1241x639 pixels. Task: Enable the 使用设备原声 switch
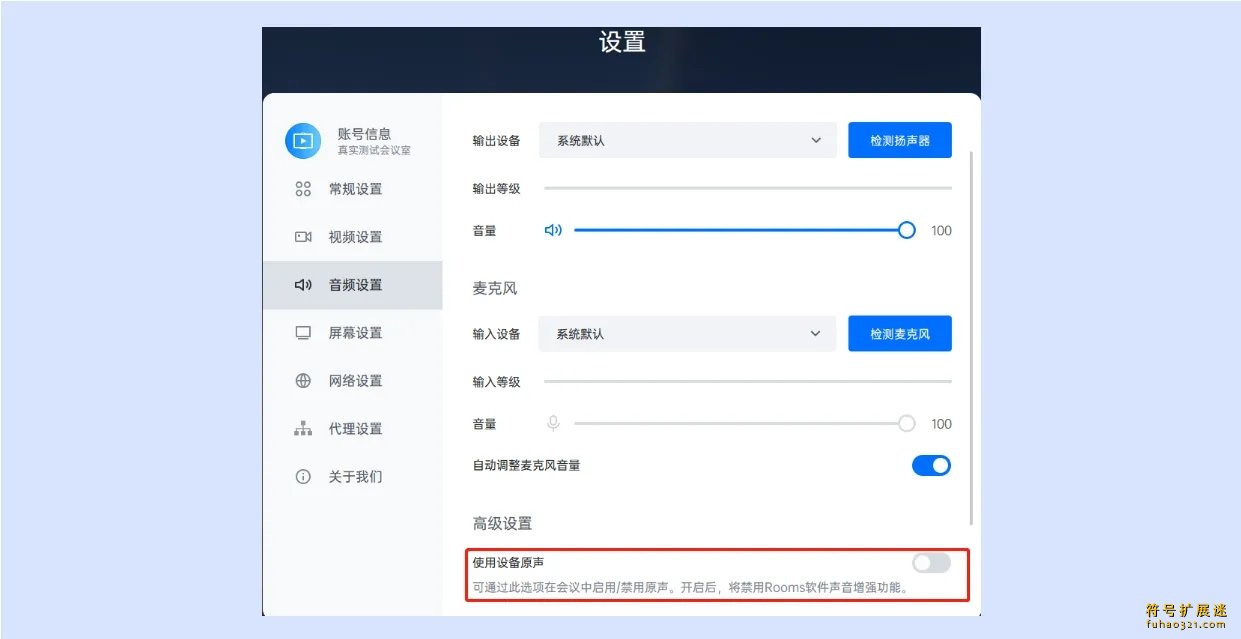[x=931, y=563]
